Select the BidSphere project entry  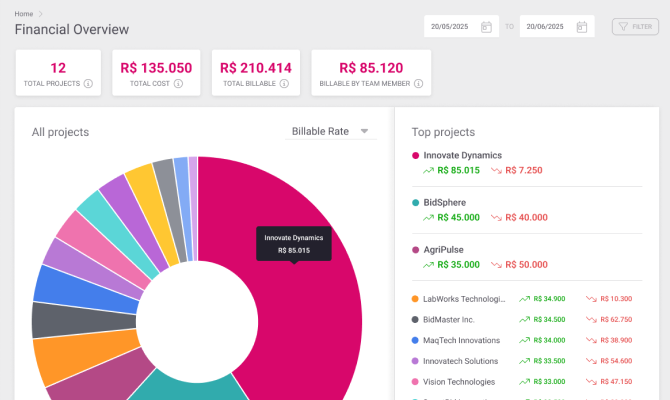pyautogui.click(x=445, y=202)
